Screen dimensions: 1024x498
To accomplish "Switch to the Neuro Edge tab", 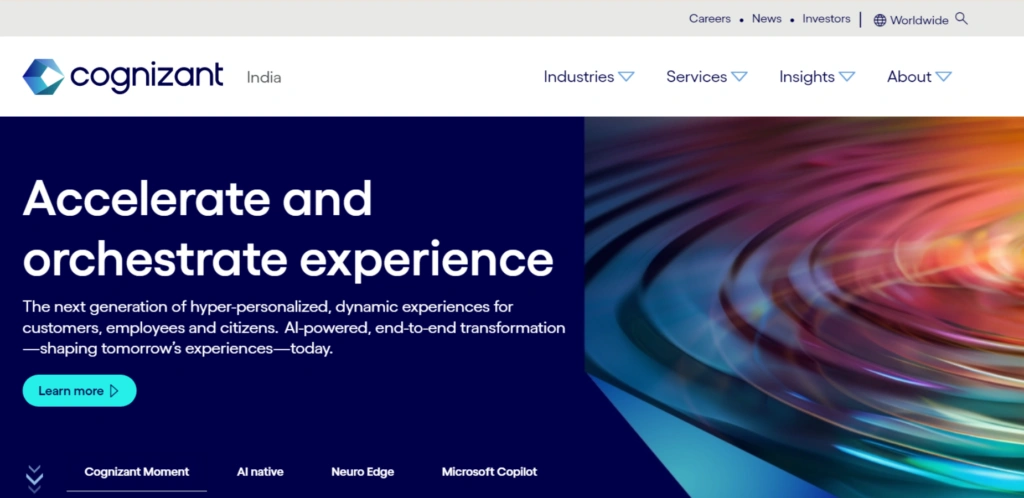I will click(362, 472).
